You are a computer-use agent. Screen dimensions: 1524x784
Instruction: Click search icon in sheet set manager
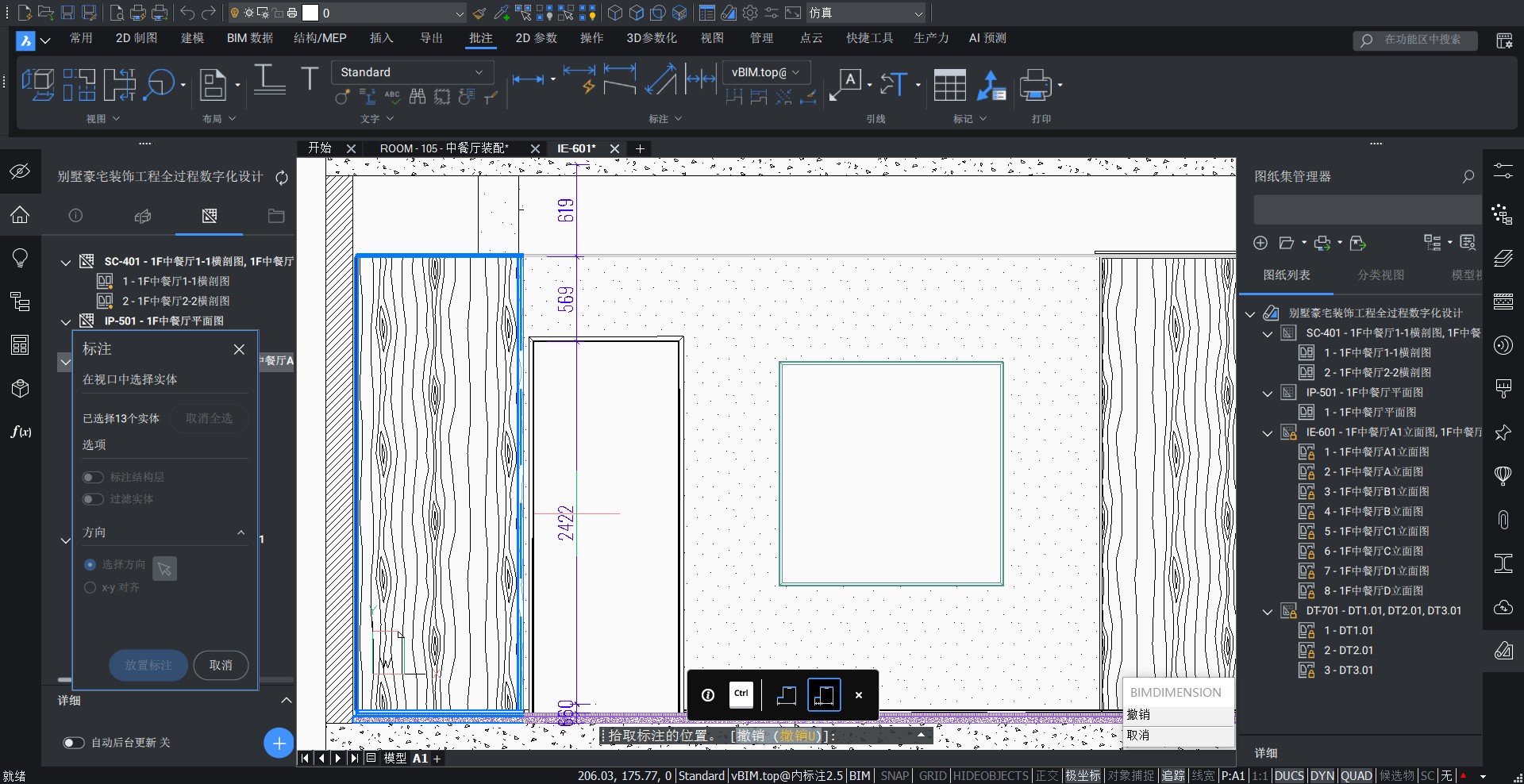pos(1468,176)
